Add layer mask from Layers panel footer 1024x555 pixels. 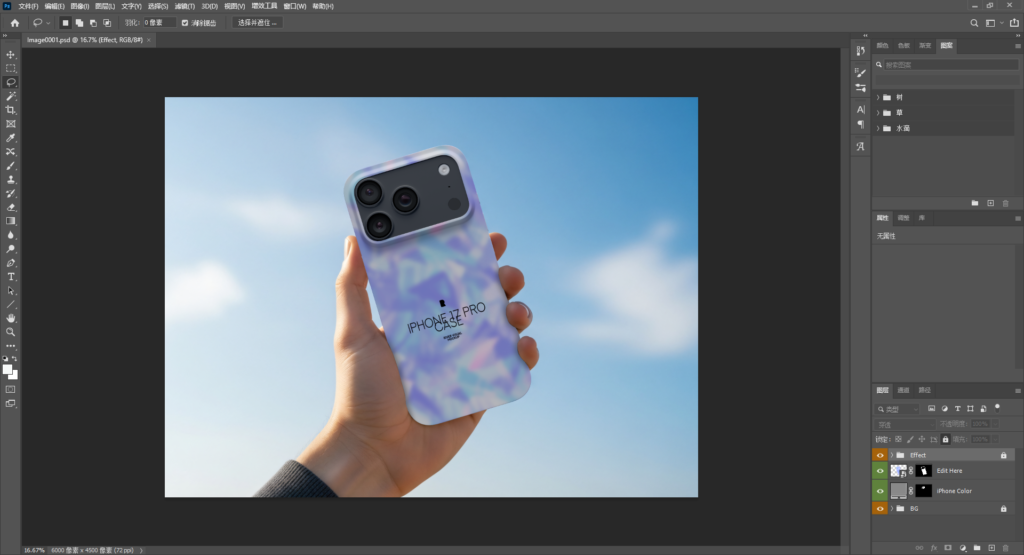pyautogui.click(x=948, y=548)
